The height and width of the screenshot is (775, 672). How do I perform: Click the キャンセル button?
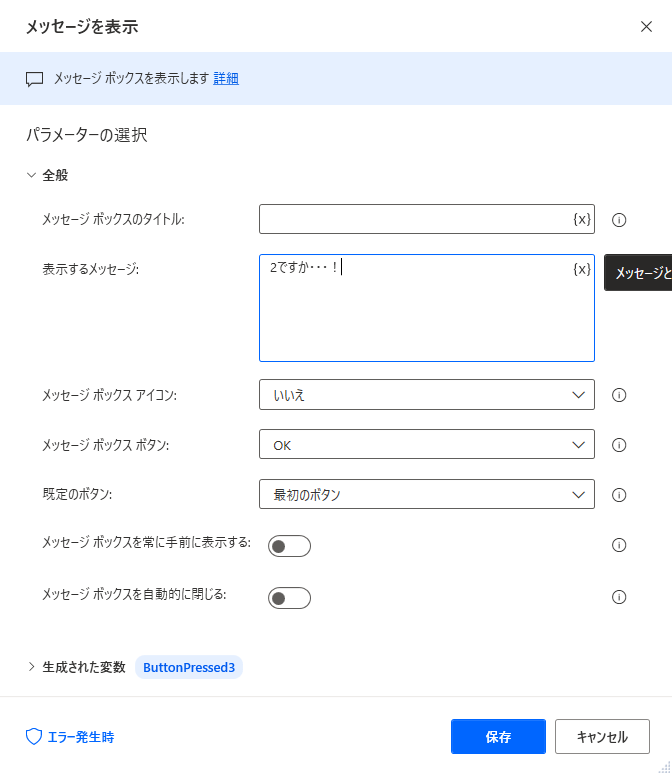[x=602, y=736]
